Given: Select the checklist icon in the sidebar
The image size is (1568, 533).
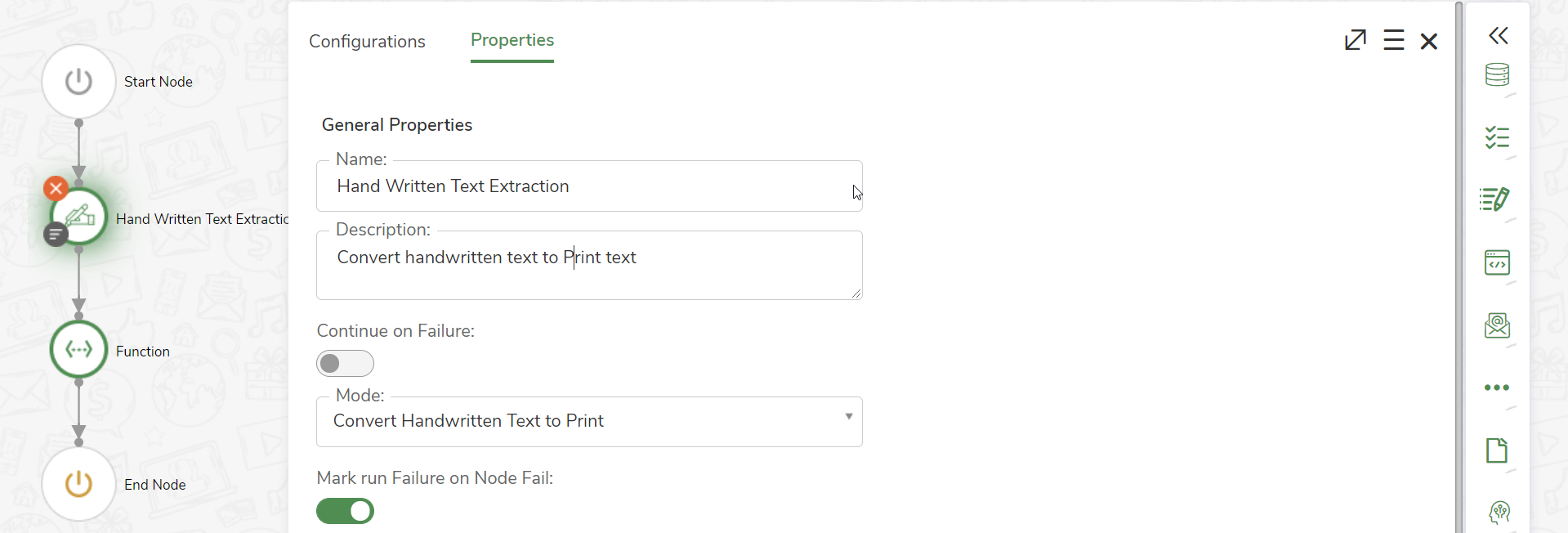Looking at the screenshot, I should pyautogui.click(x=1498, y=137).
